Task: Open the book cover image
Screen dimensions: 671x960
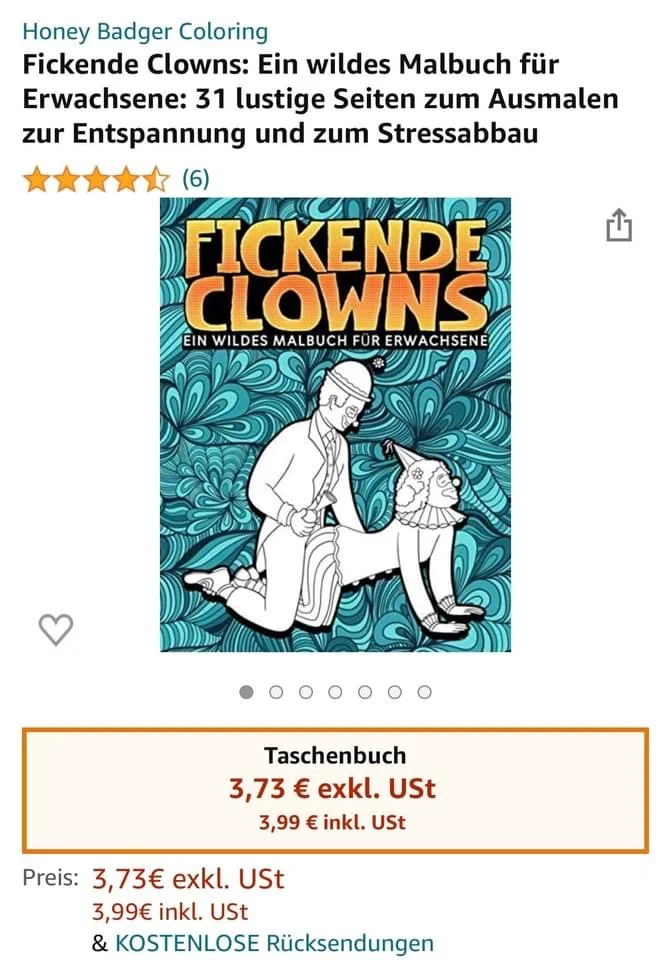Action: coord(335,424)
